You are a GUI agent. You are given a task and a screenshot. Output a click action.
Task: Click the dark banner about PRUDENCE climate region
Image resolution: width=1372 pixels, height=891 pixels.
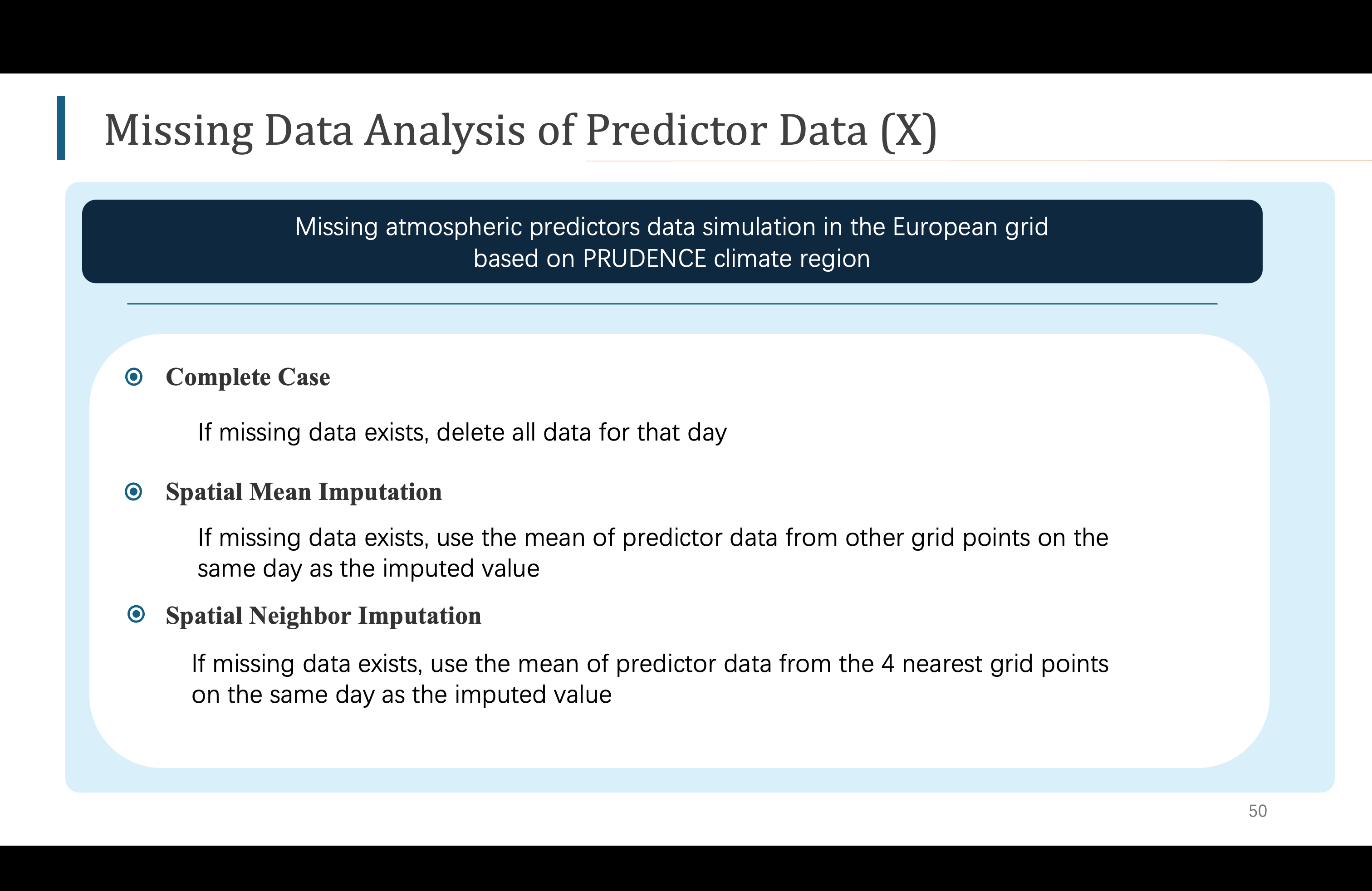click(x=671, y=241)
